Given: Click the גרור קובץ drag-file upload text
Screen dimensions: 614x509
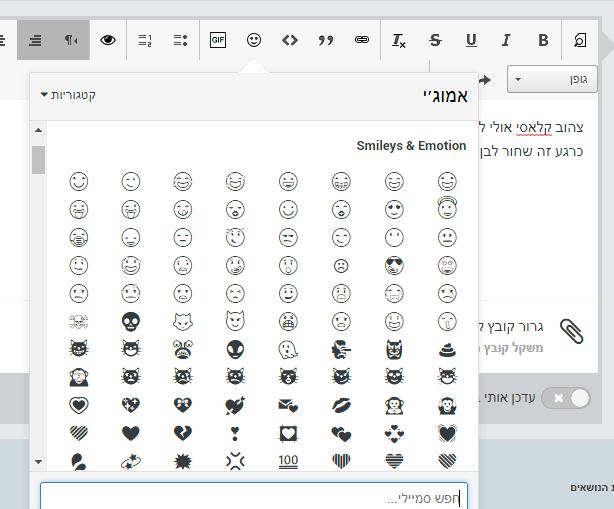Looking at the screenshot, I should pos(511,326).
